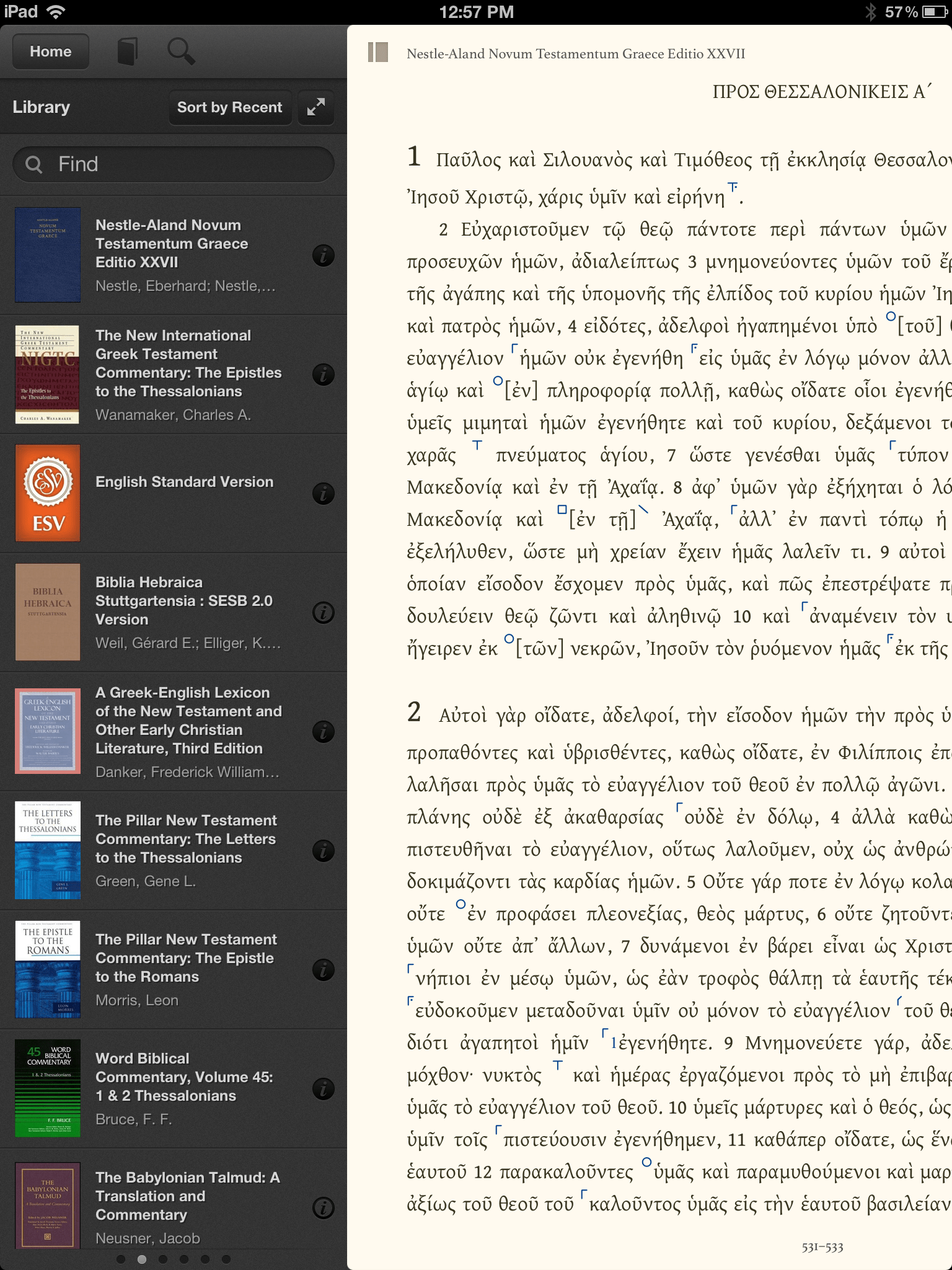Open Word Biblical Commentary 45 cover thumbnail

pos(48,1088)
